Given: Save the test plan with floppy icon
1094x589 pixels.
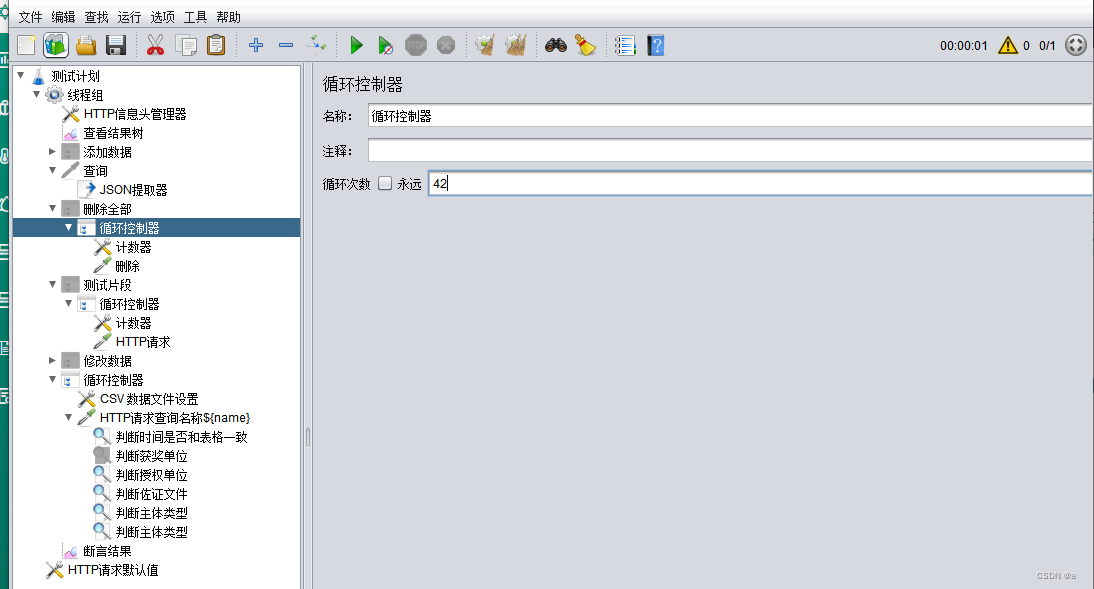Looking at the screenshot, I should click(116, 45).
